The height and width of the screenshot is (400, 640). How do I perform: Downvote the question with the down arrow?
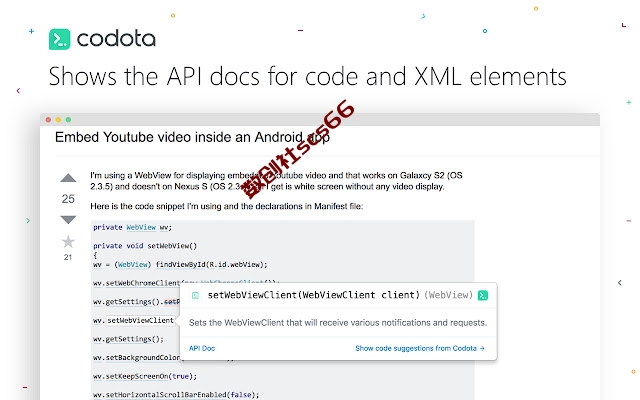[68, 220]
